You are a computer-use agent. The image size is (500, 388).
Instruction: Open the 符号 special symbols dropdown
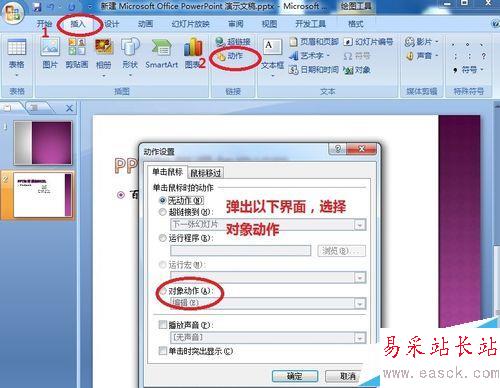[468, 70]
